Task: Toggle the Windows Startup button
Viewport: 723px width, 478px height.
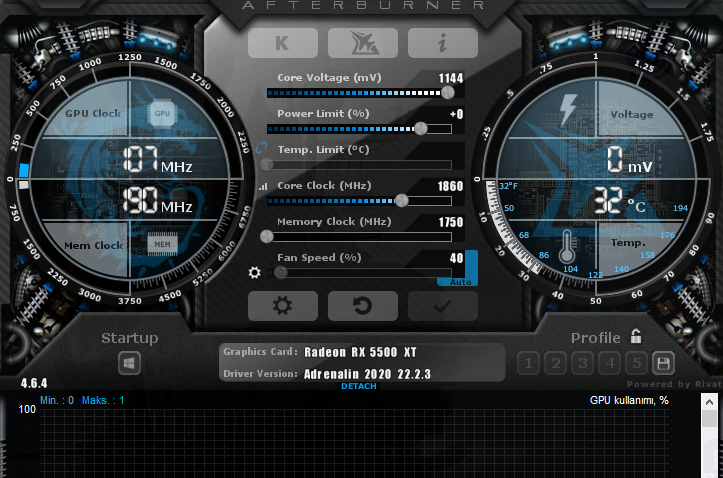Action: (129, 363)
